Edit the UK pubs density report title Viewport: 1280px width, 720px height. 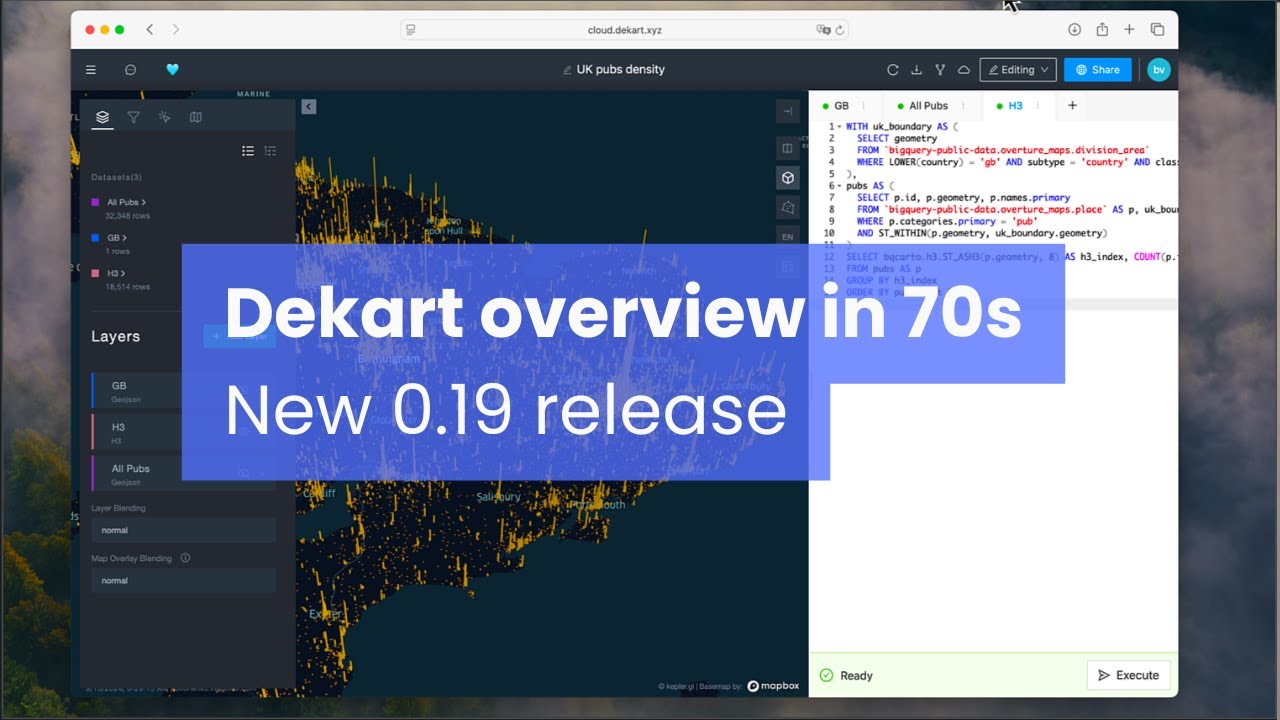coord(620,70)
